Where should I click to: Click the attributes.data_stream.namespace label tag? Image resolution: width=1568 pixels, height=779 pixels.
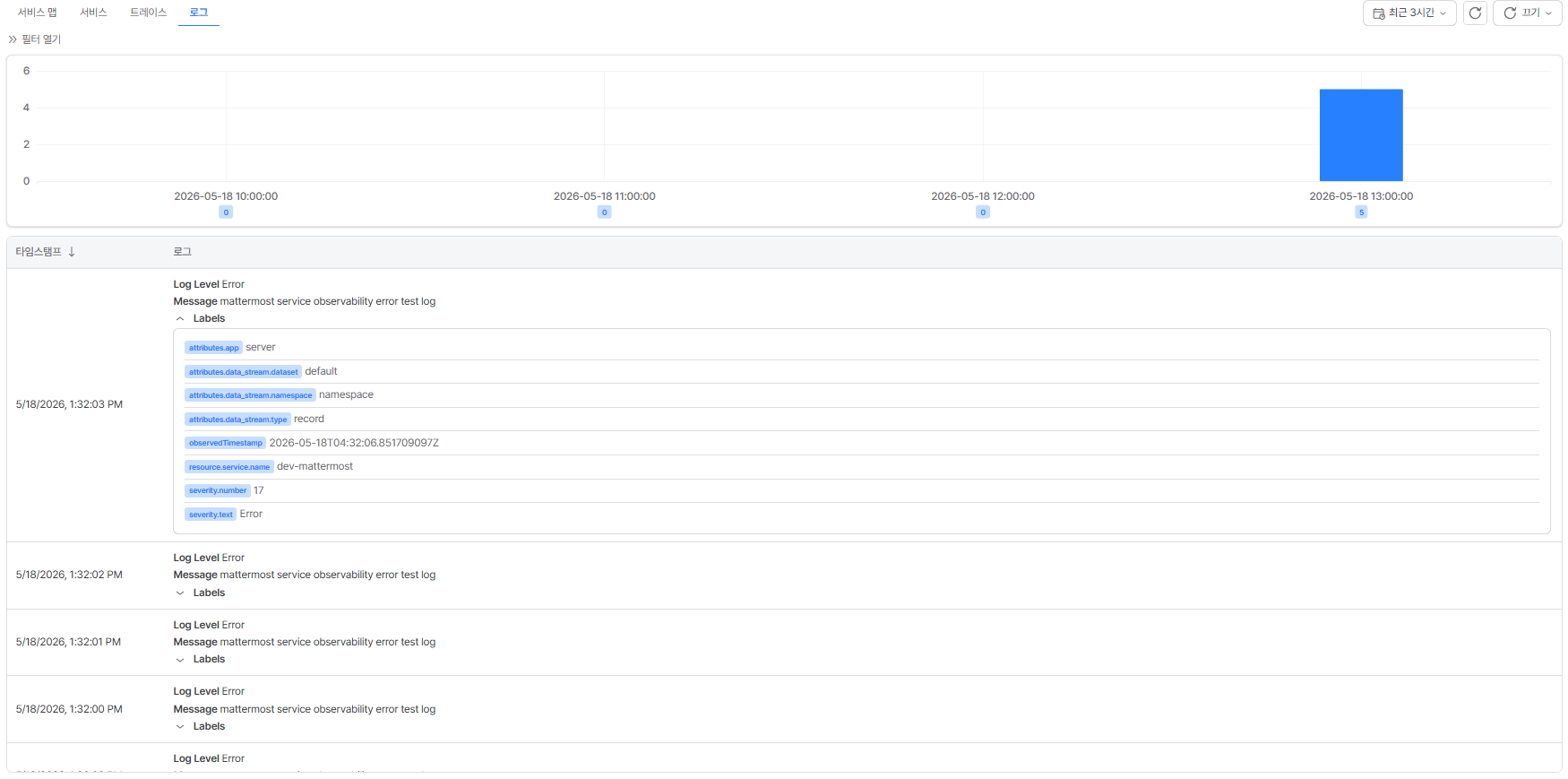[x=250, y=395]
